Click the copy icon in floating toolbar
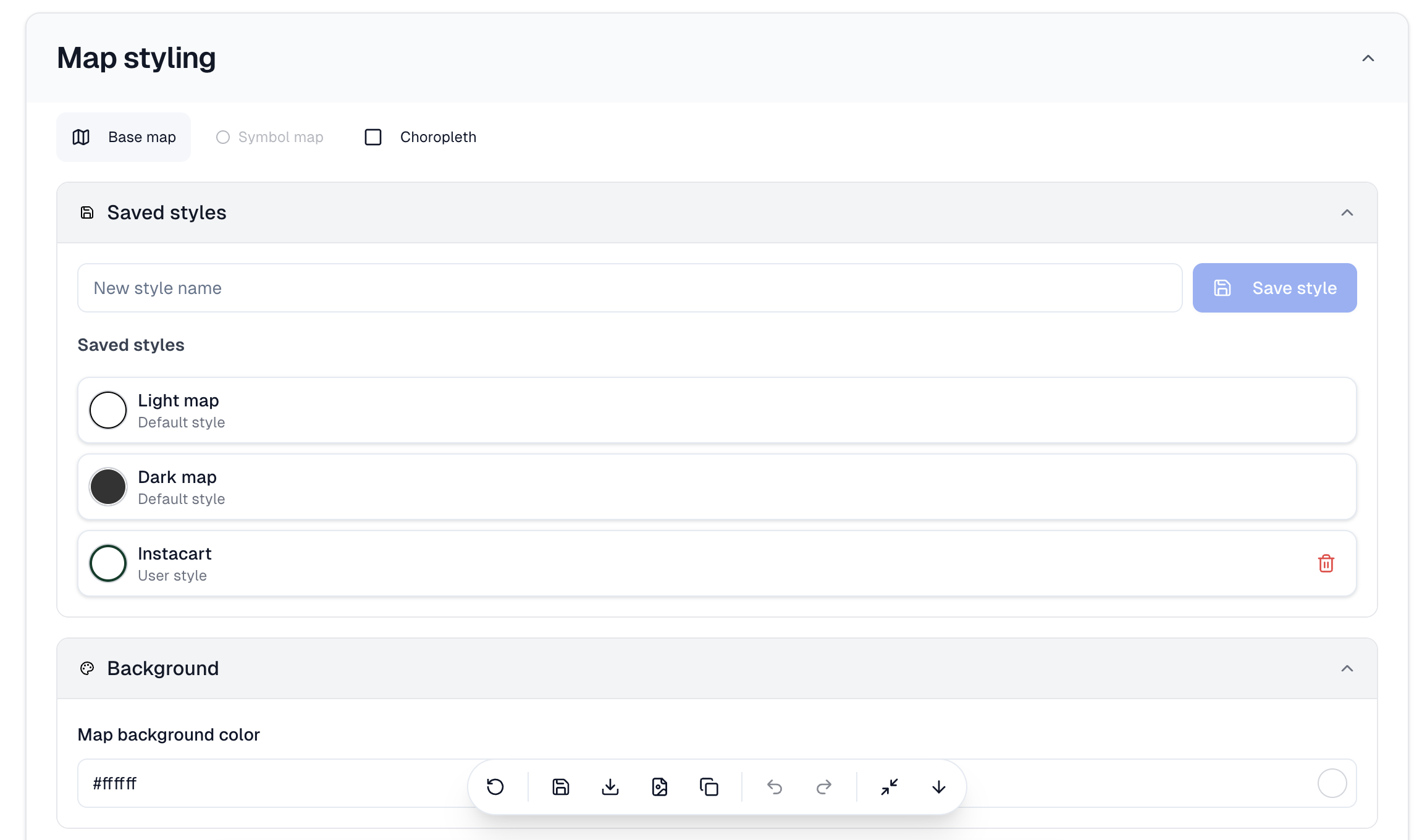The width and height of the screenshot is (1422, 840). [x=709, y=787]
